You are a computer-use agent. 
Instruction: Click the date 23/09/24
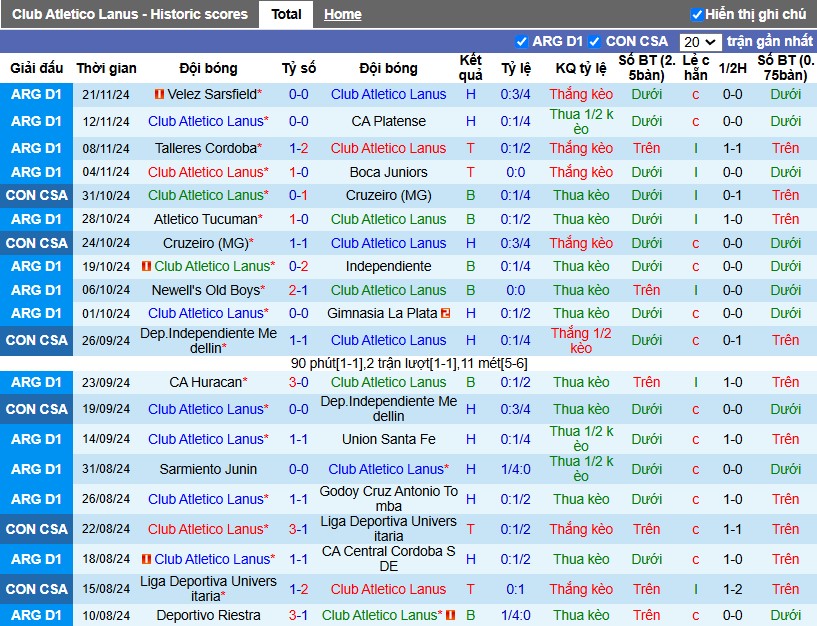[106, 383]
